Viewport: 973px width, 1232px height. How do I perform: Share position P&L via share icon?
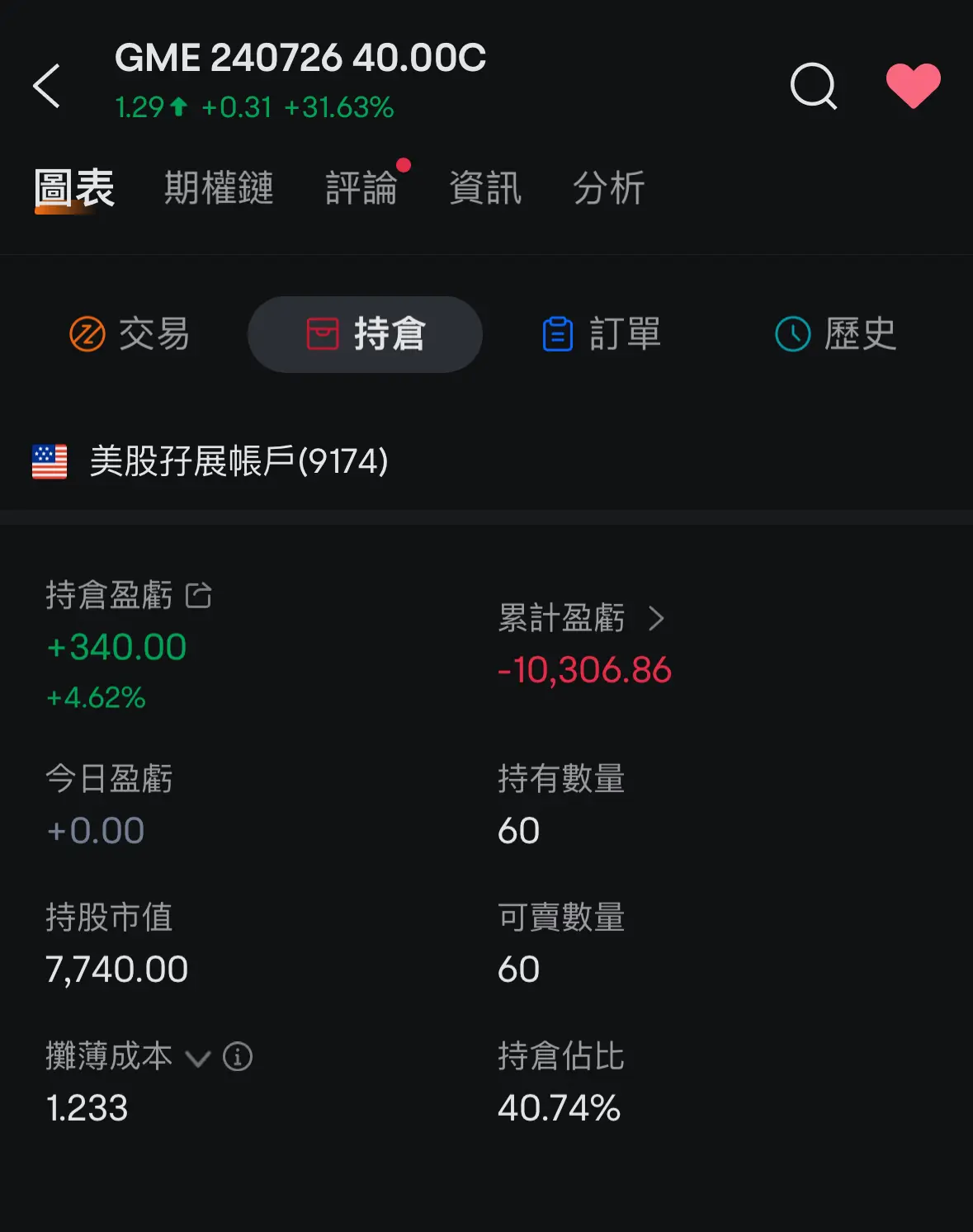(x=199, y=595)
